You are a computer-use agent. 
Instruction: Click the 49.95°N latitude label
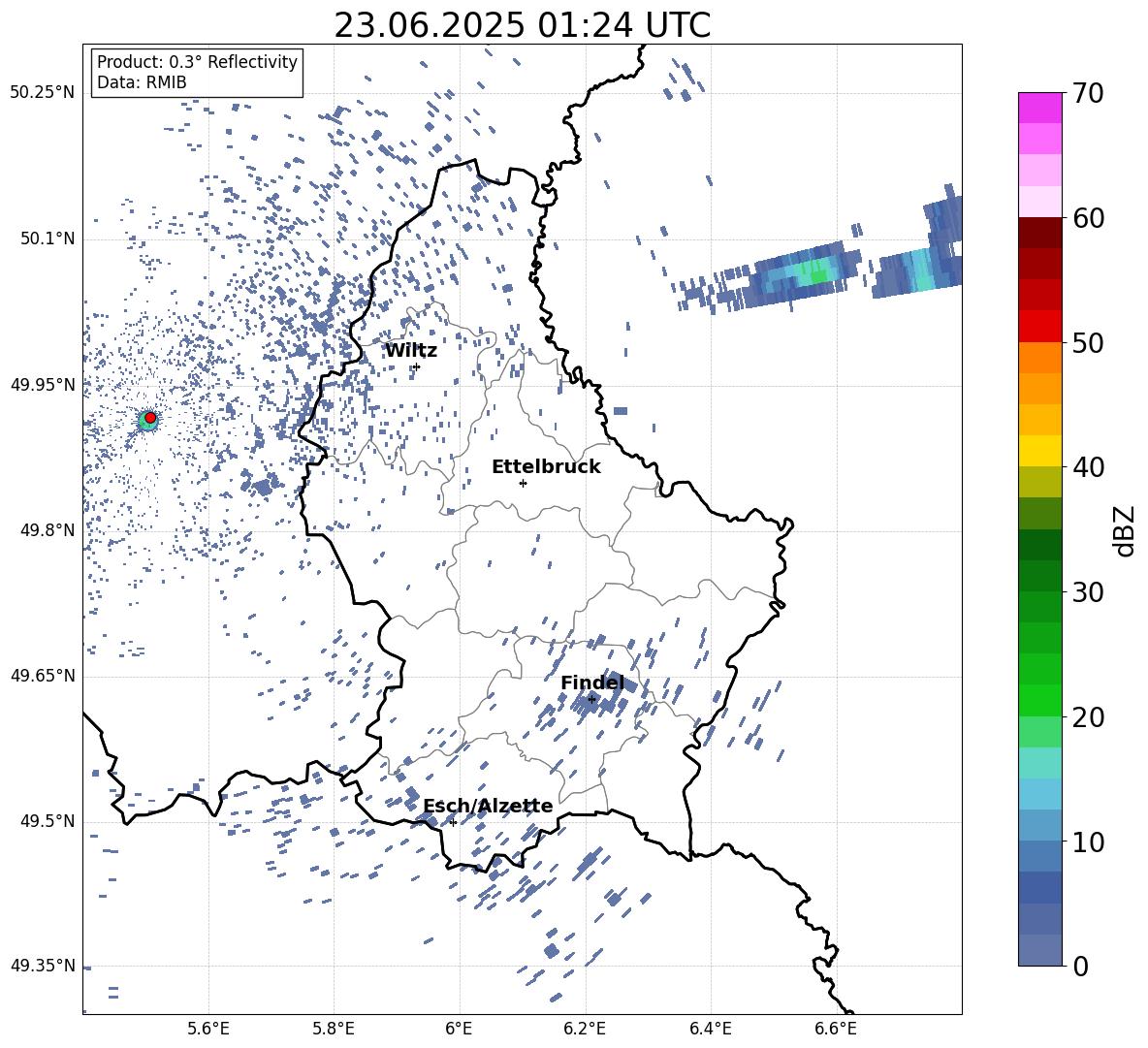click(43, 384)
